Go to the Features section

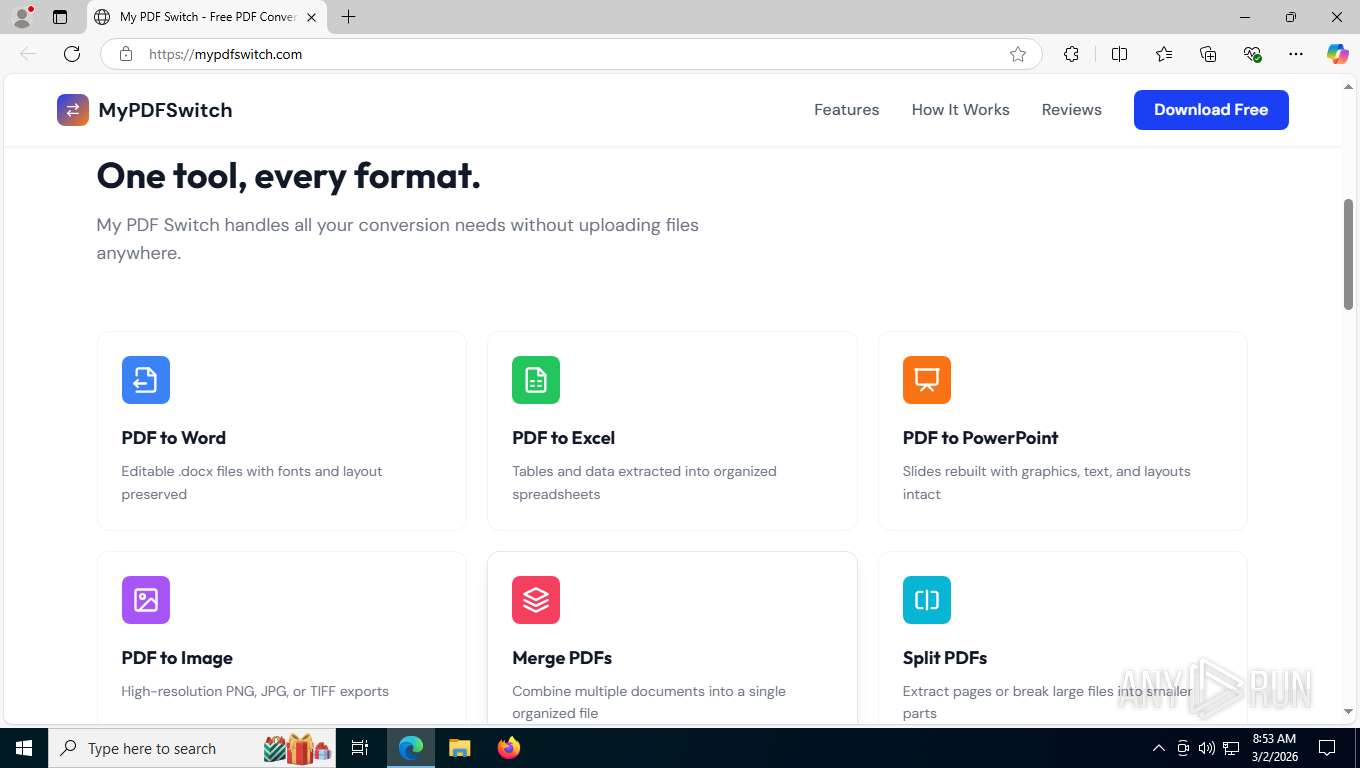click(847, 110)
